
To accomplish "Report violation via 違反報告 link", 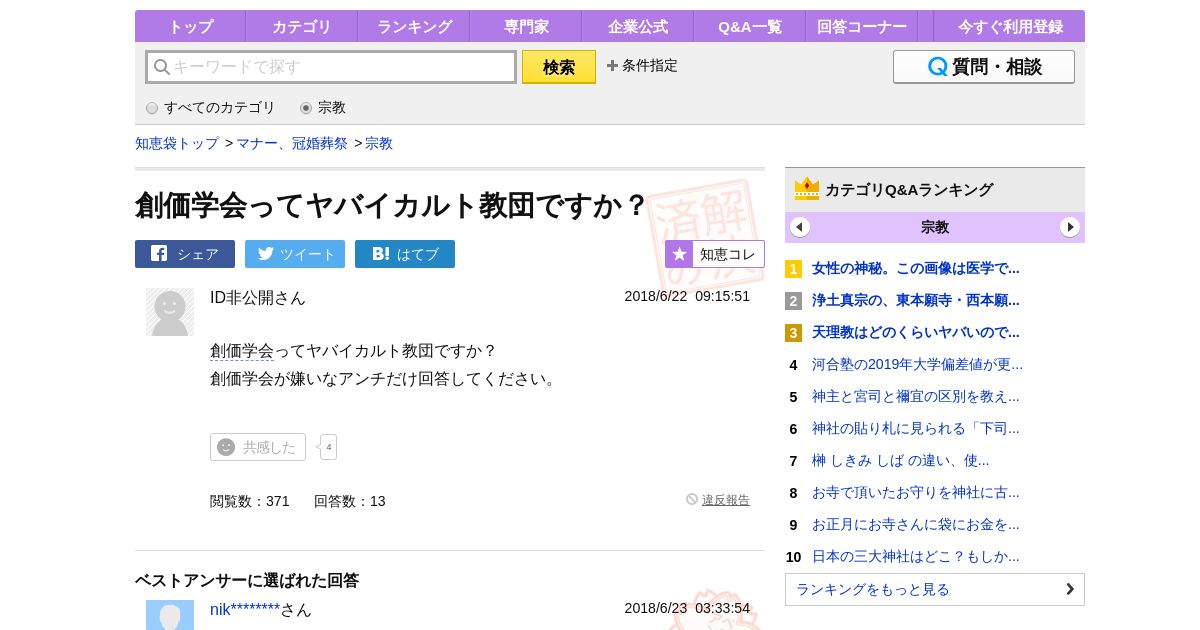I will [x=726, y=500].
